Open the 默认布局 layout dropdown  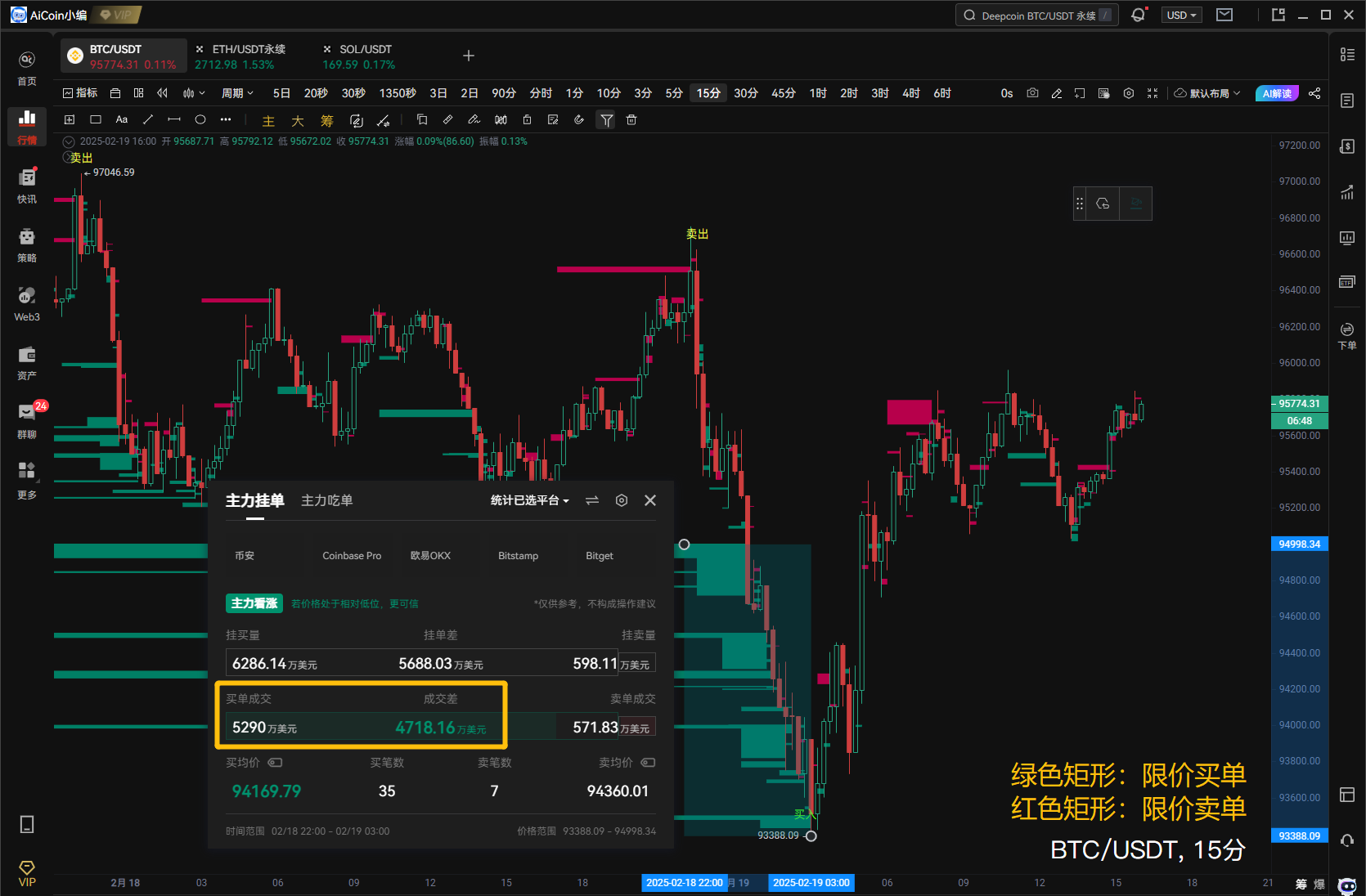(1208, 93)
